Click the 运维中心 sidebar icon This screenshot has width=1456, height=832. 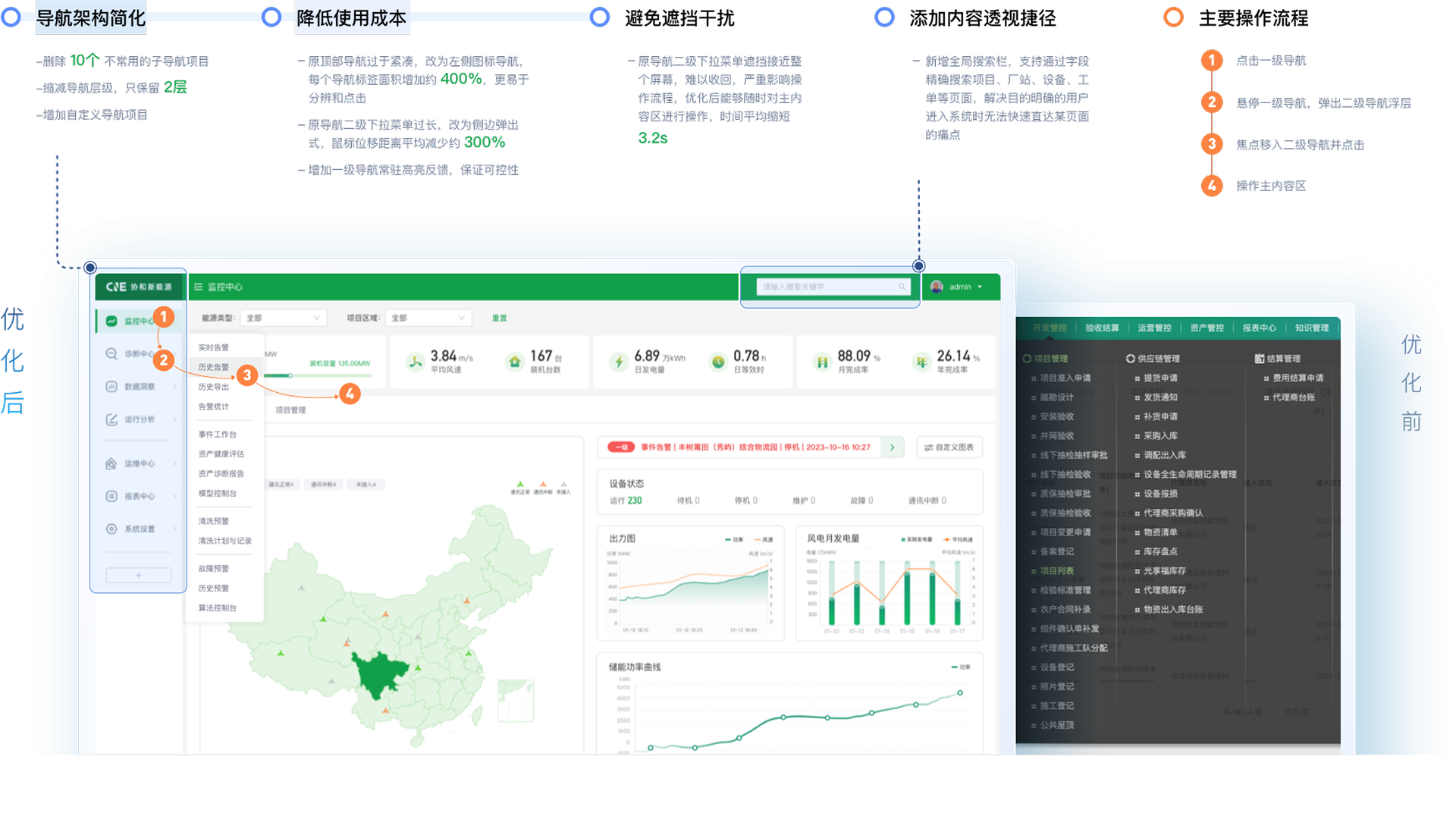(111, 463)
